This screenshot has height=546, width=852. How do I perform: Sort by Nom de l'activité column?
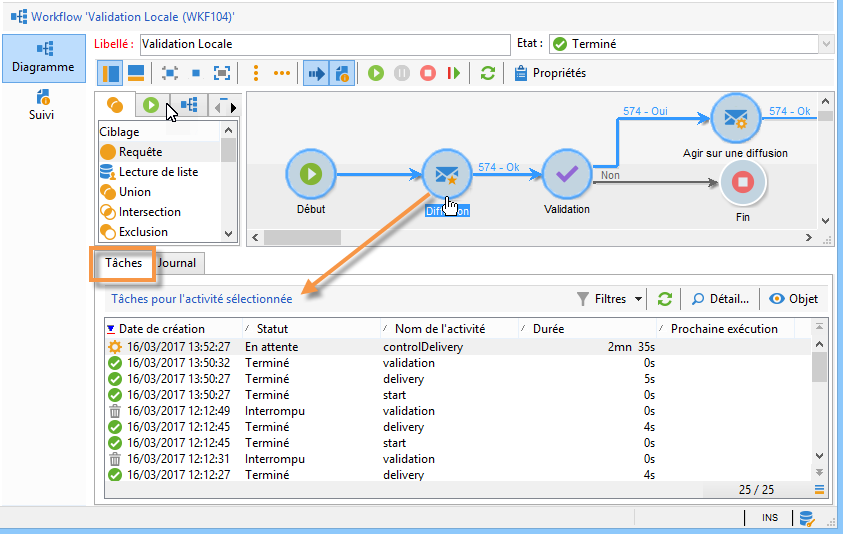(x=450, y=329)
